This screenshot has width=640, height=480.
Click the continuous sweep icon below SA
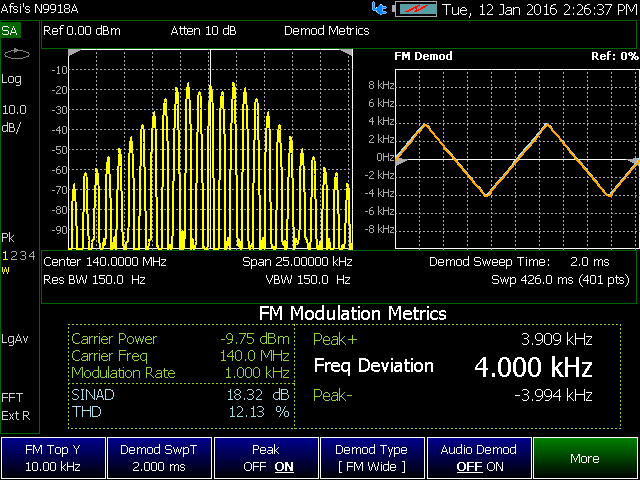pyautogui.click(x=16, y=54)
